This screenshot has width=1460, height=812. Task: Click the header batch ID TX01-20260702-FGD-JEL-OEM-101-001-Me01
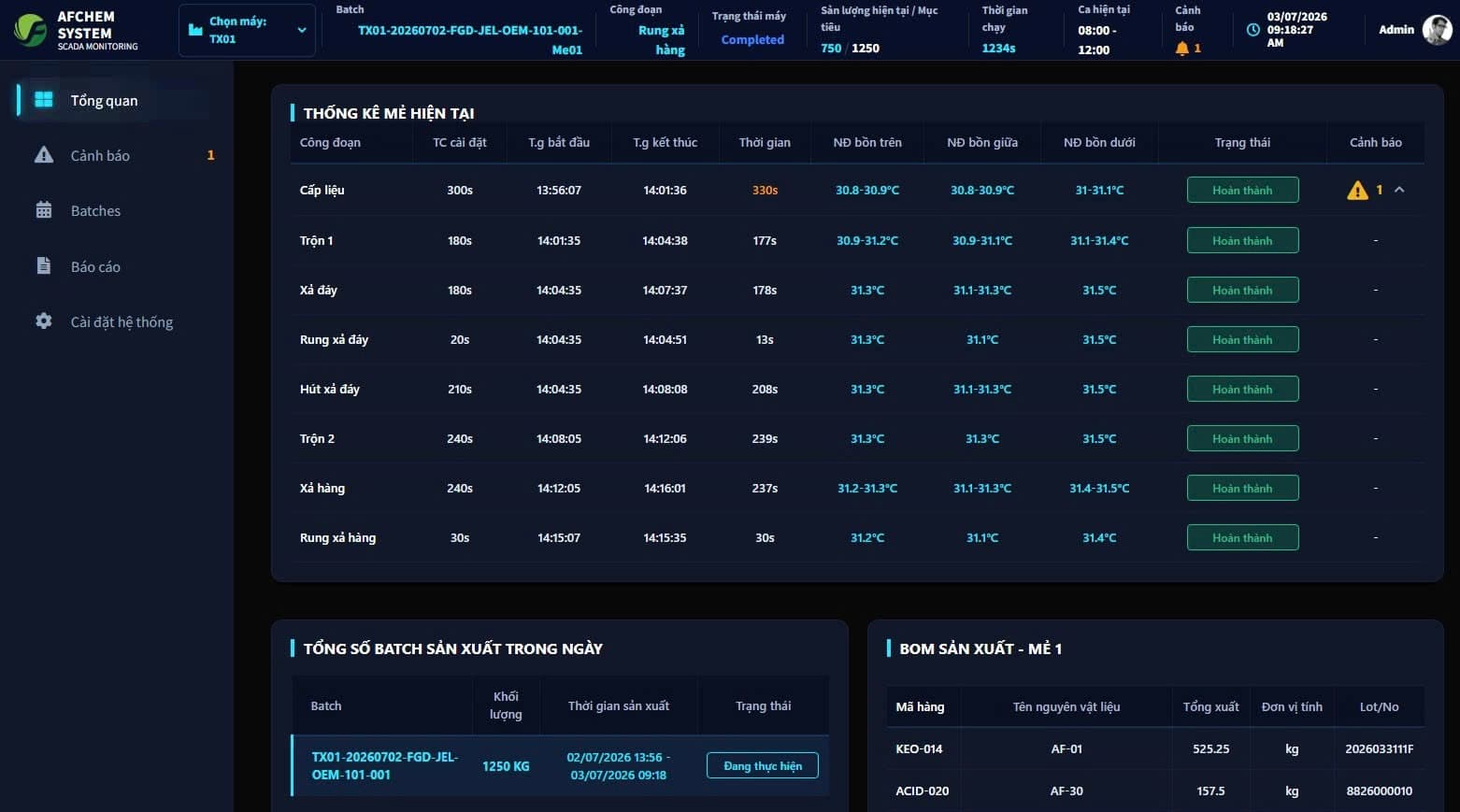tap(470, 40)
